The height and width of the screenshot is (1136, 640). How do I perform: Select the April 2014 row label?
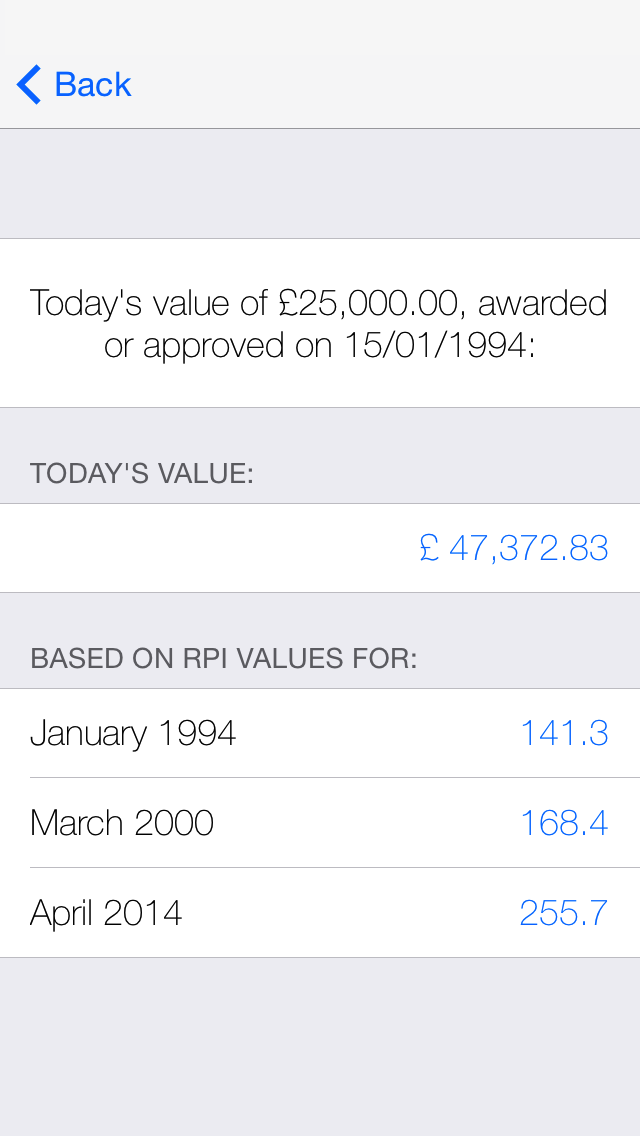106,913
